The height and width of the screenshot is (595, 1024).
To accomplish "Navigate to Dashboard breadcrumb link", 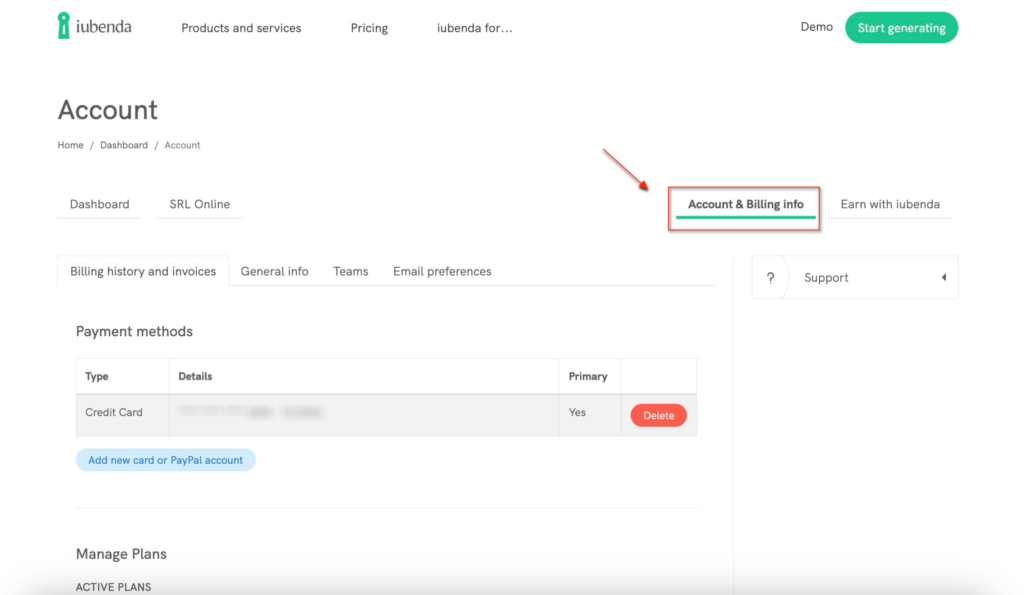I will pos(123,145).
